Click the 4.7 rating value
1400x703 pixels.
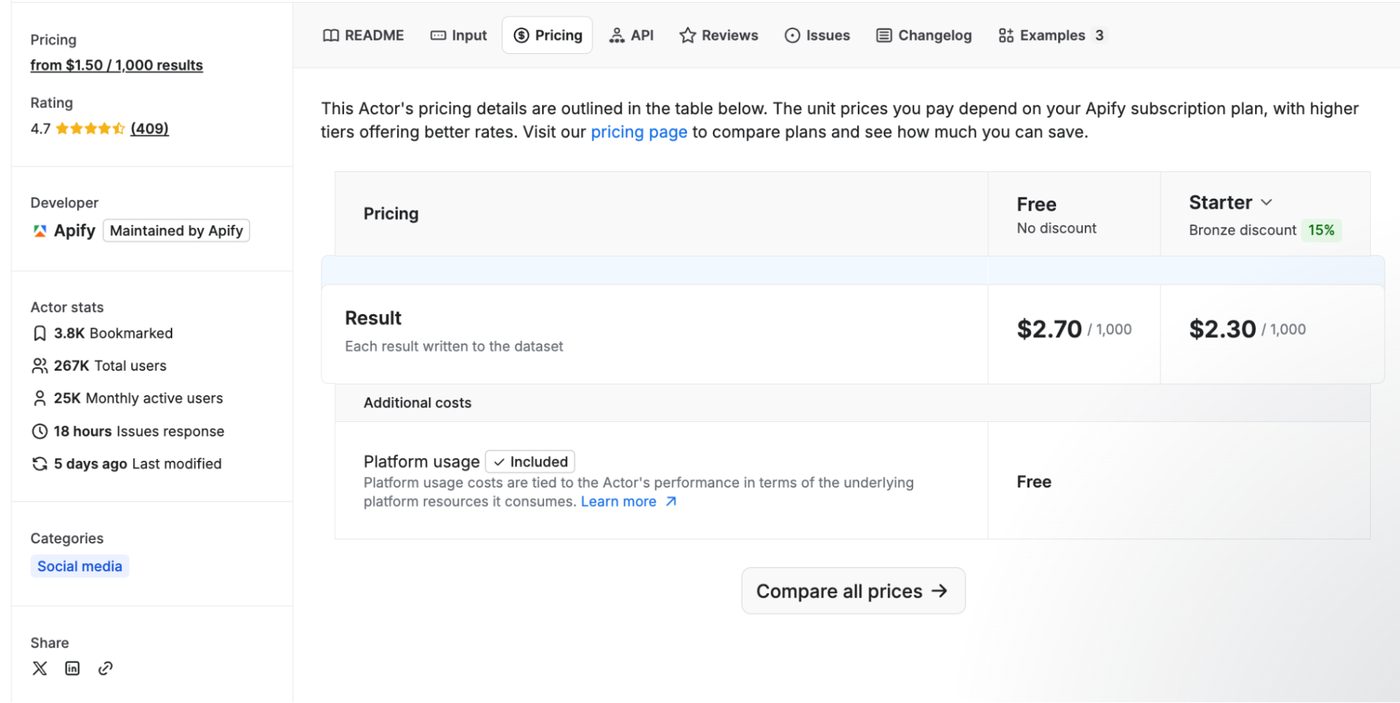pyautogui.click(x=40, y=128)
